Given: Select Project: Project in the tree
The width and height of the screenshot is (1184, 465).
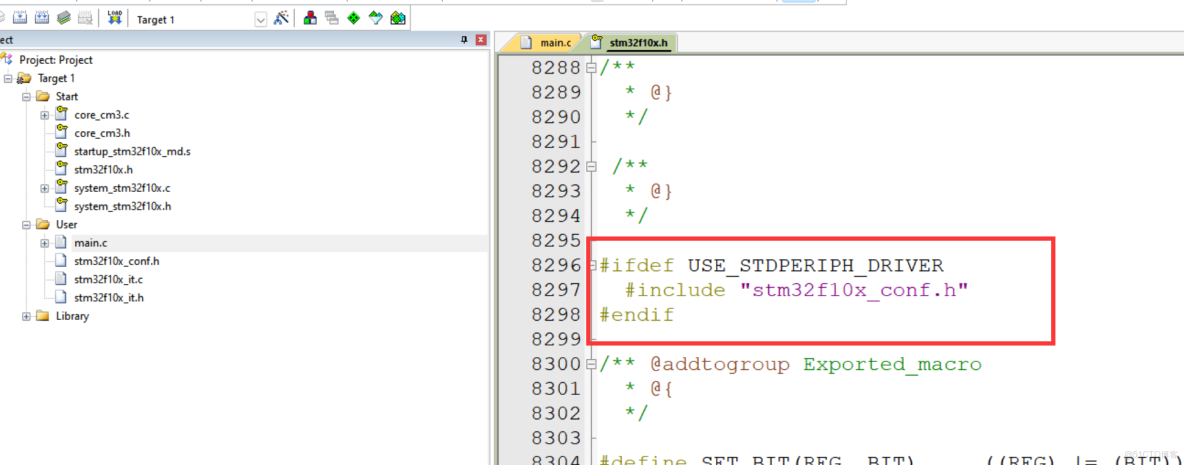Looking at the screenshot, I should pyautogui.click(x=56, y=60).
